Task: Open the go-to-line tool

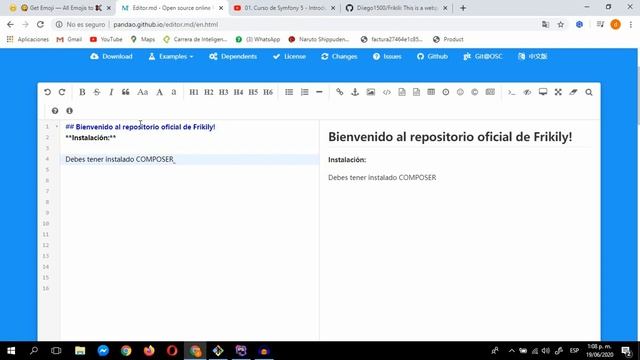Action: click(x=511, y=92)
